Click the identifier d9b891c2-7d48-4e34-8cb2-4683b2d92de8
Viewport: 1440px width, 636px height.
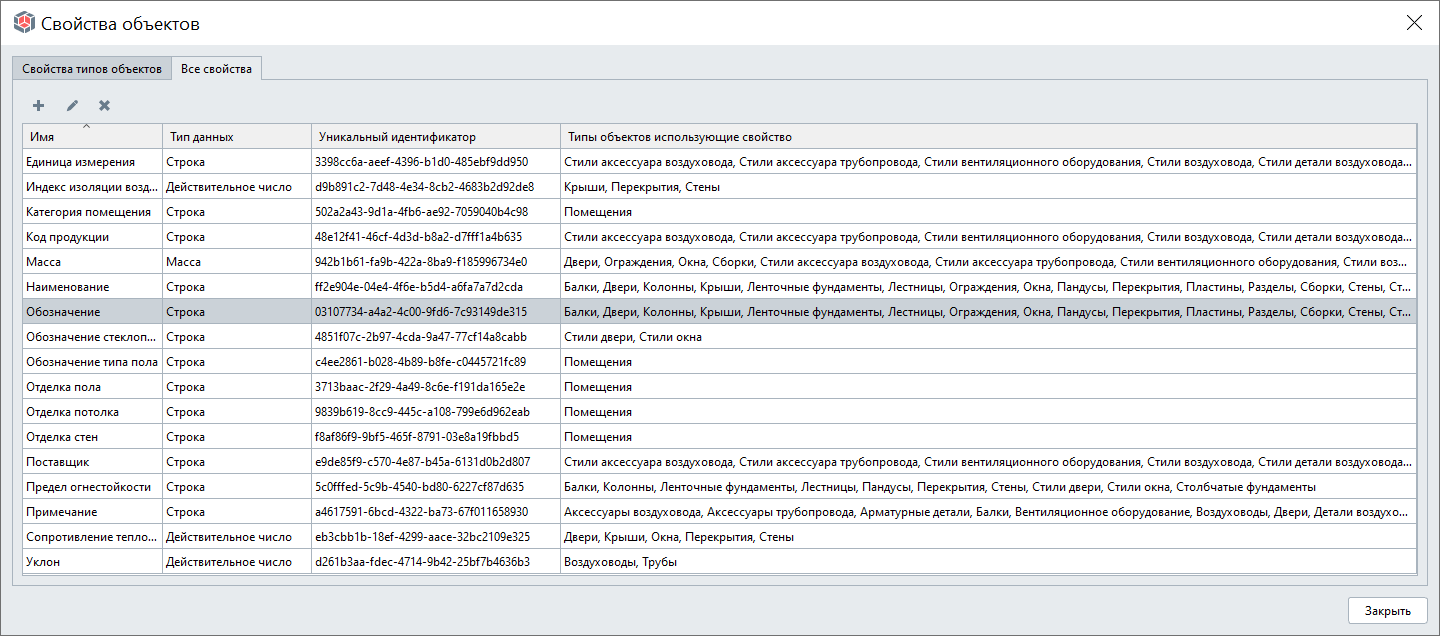(x=424, y=187)
